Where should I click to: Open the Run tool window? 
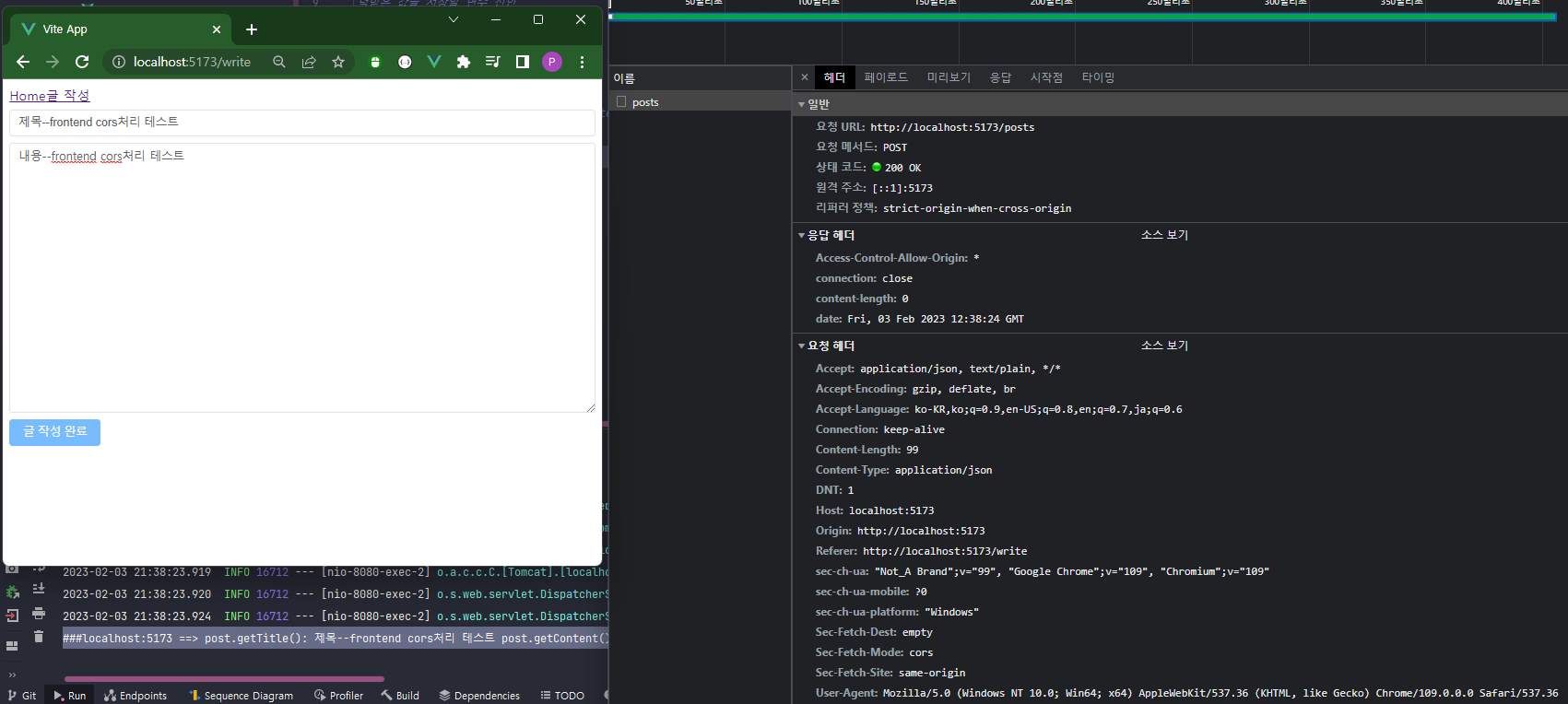[70, 696]
